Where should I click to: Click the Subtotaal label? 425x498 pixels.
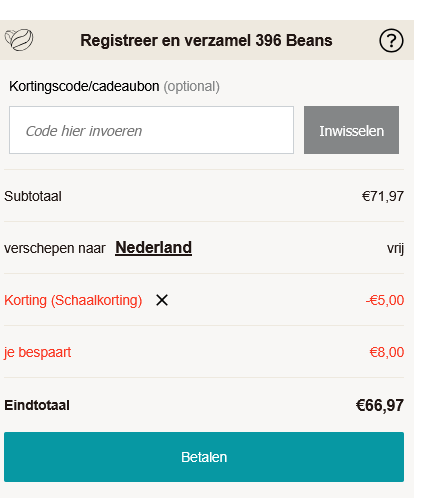coord(33,196)
